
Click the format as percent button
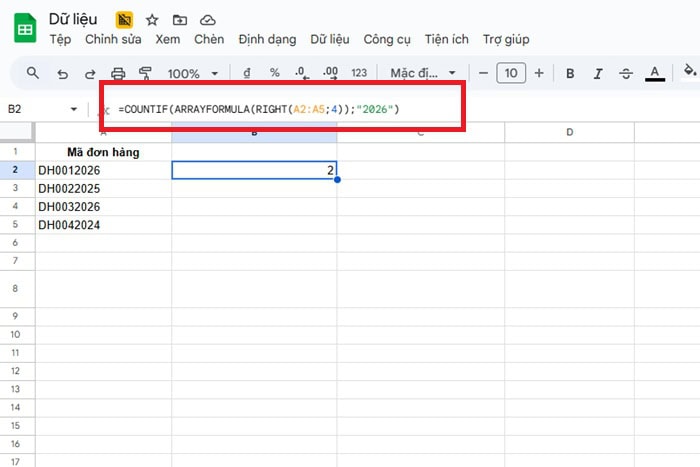[275, 73]
